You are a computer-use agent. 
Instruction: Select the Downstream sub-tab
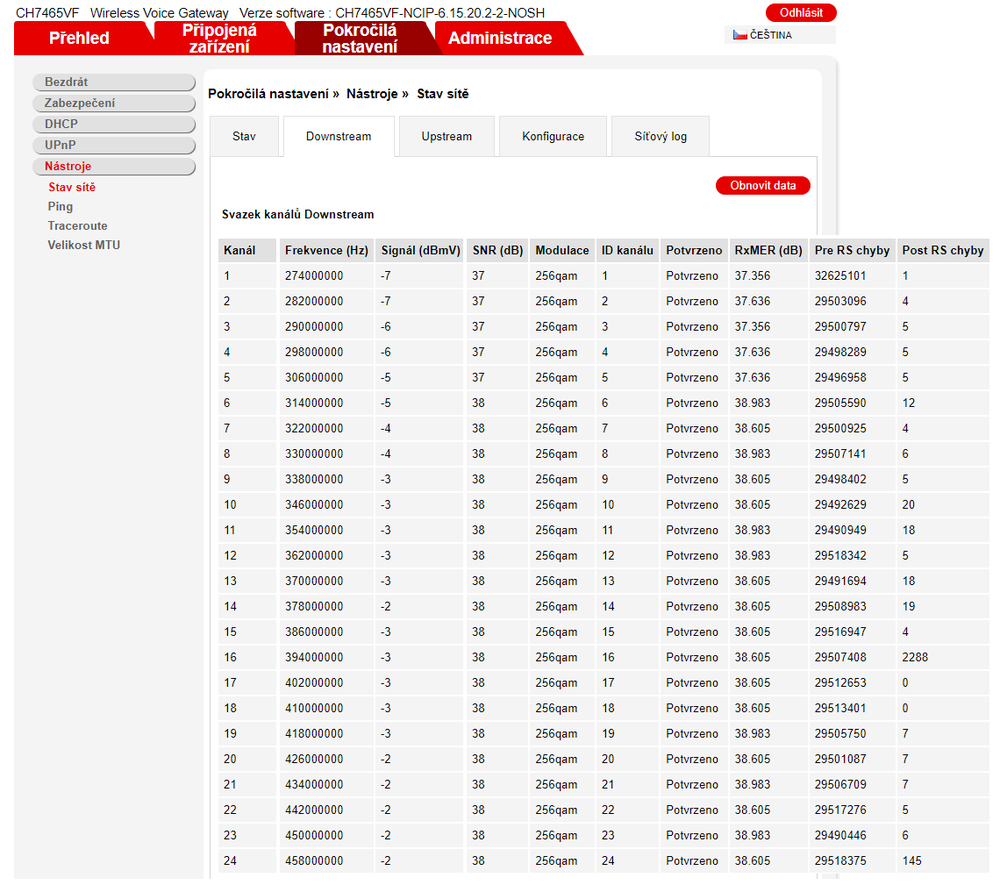338,136
